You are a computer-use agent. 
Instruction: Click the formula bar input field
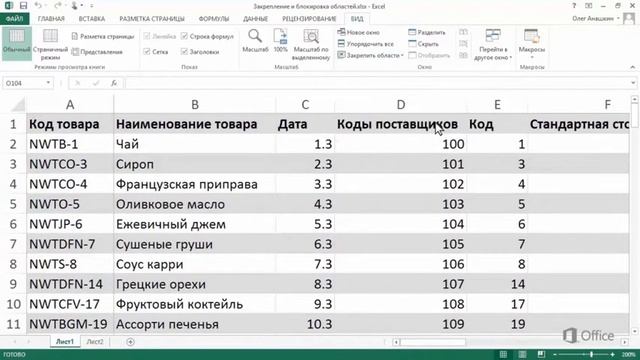(x=377, y=83)
